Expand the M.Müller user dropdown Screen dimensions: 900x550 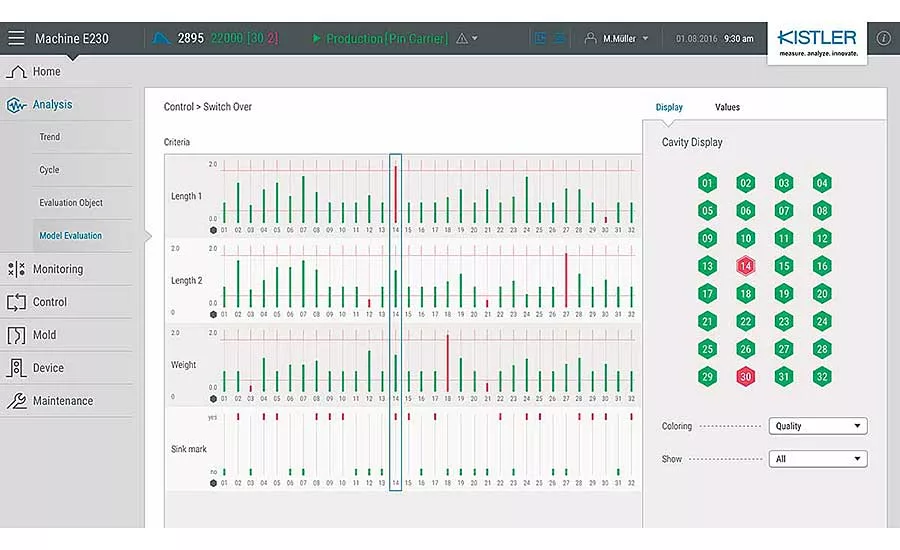(617, 38)
